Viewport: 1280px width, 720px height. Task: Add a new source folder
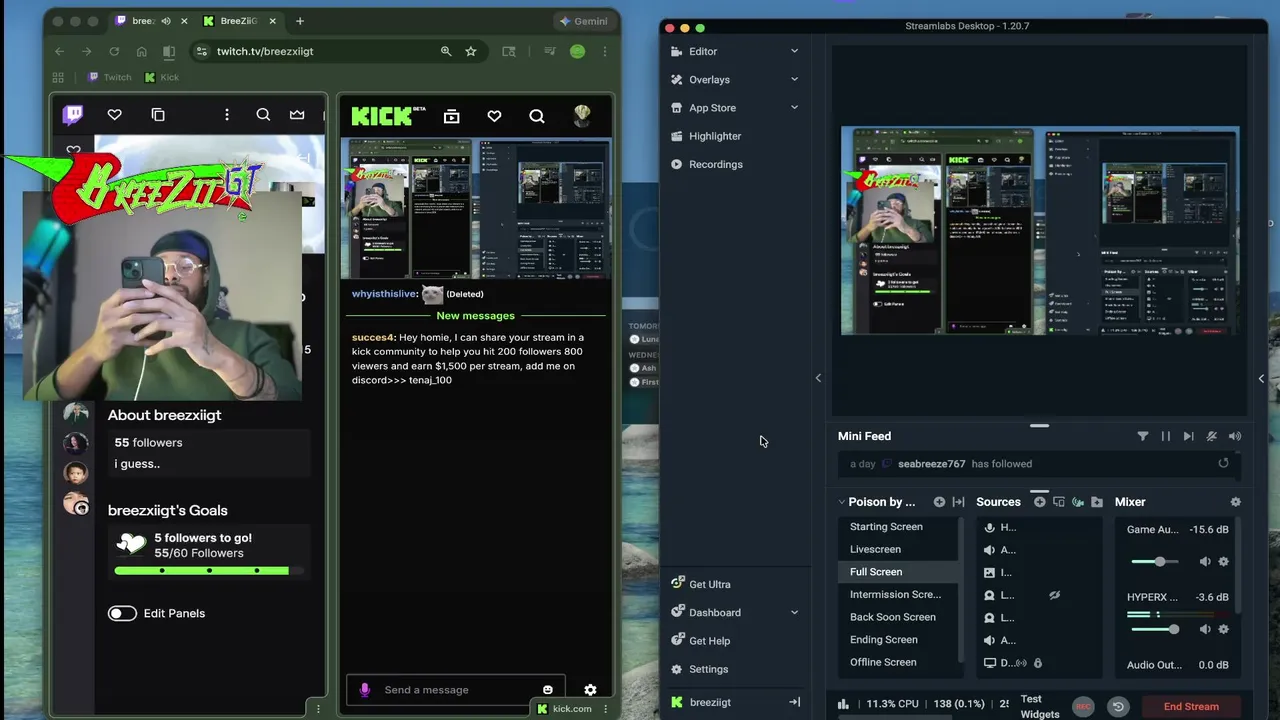(x=1097, y=502)
